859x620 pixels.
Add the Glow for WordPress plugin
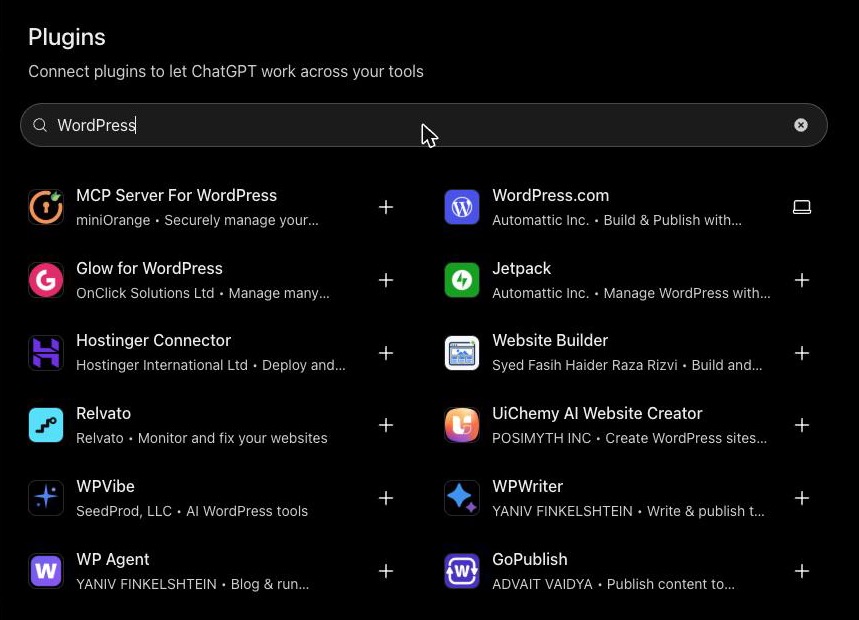(x=386, y=280)
